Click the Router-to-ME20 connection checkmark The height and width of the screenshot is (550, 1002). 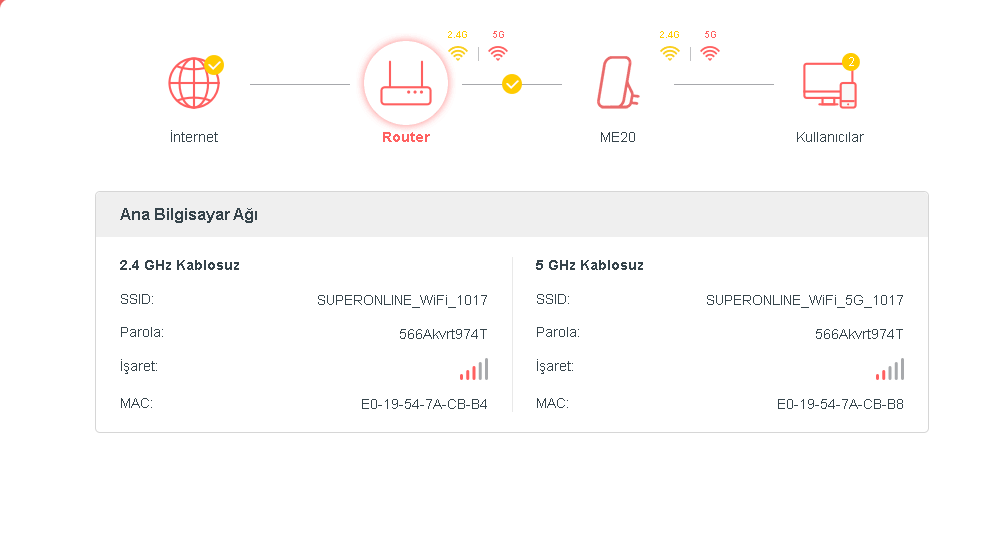(512, 84)
